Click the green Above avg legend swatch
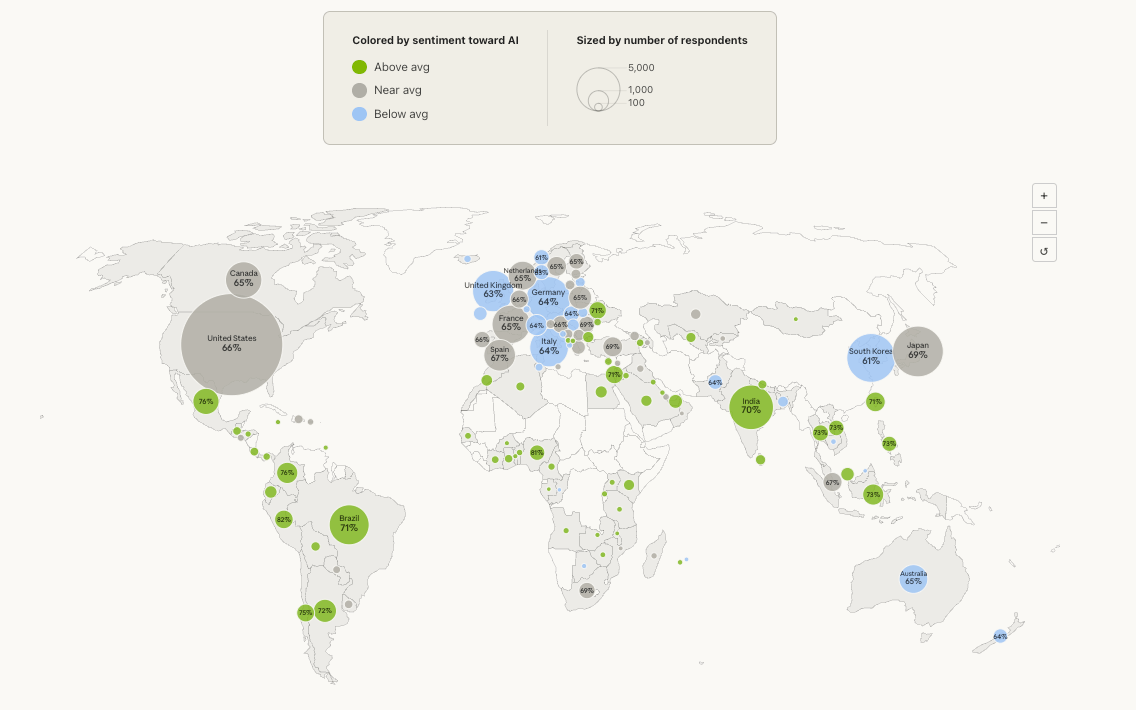The image size is (1136, 710). point(359,67)
